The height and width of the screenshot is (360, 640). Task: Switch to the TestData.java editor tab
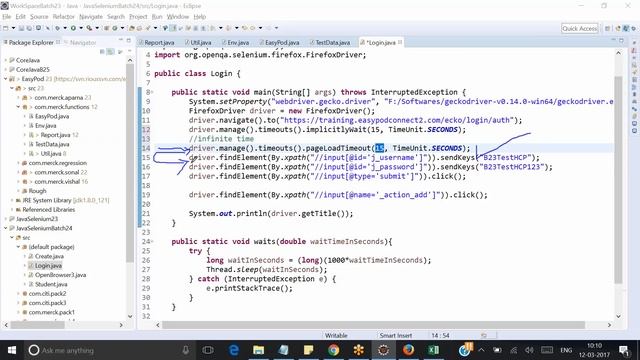coord(330,42)
